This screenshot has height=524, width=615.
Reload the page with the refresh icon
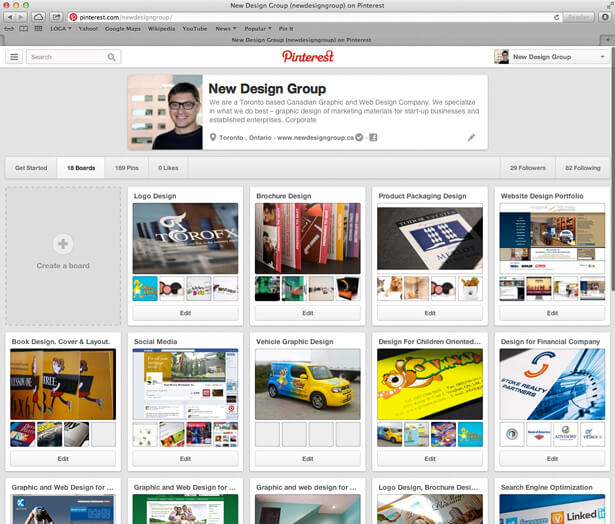pyautogui.click(x=557, y=17)
